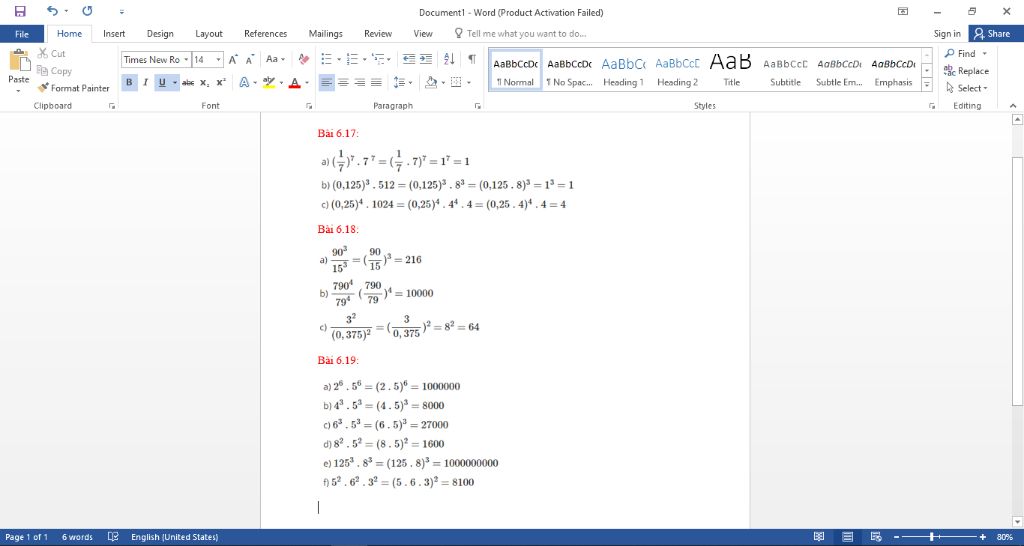Expand the Styles gallery More arrow
Image resolution: width=1024 pixels, height=546 pixels.
pyautogui.click(x=927, y=85)
